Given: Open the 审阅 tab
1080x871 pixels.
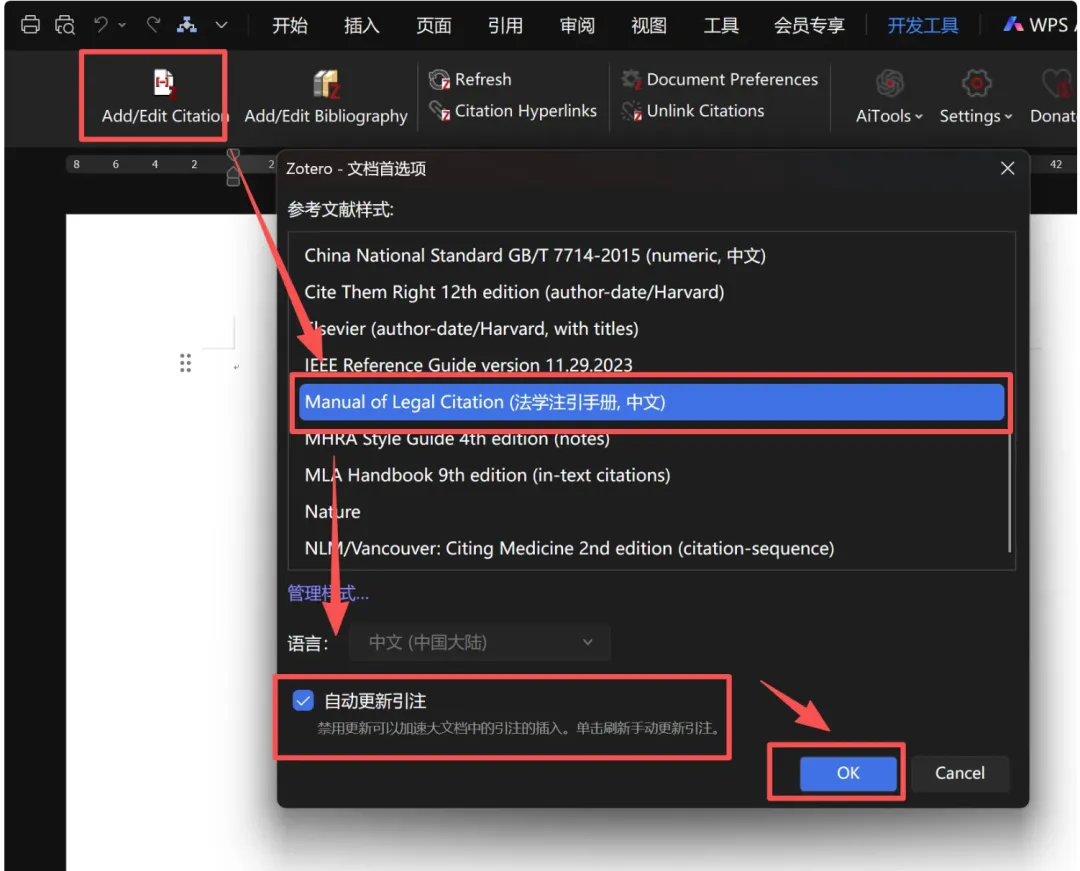Looking at the screenshot, I should pos(577,25).
